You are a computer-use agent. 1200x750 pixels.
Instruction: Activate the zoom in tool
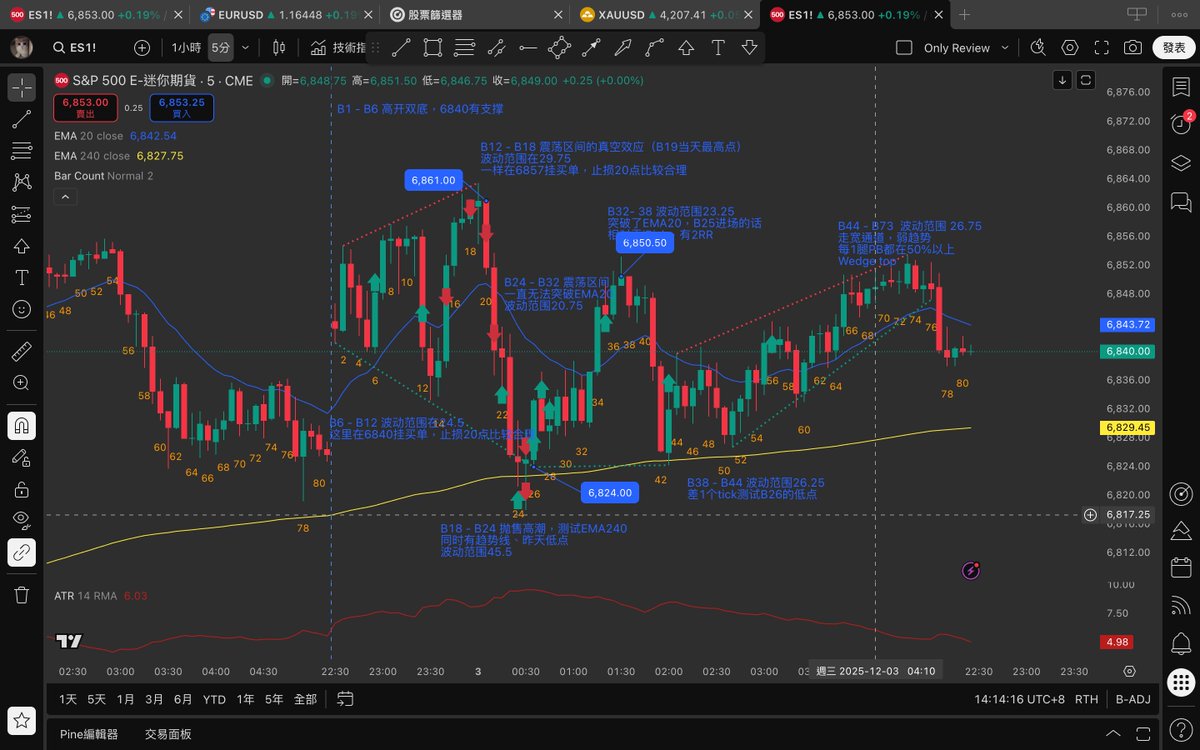pyautogui.click(x=21, y=383)
